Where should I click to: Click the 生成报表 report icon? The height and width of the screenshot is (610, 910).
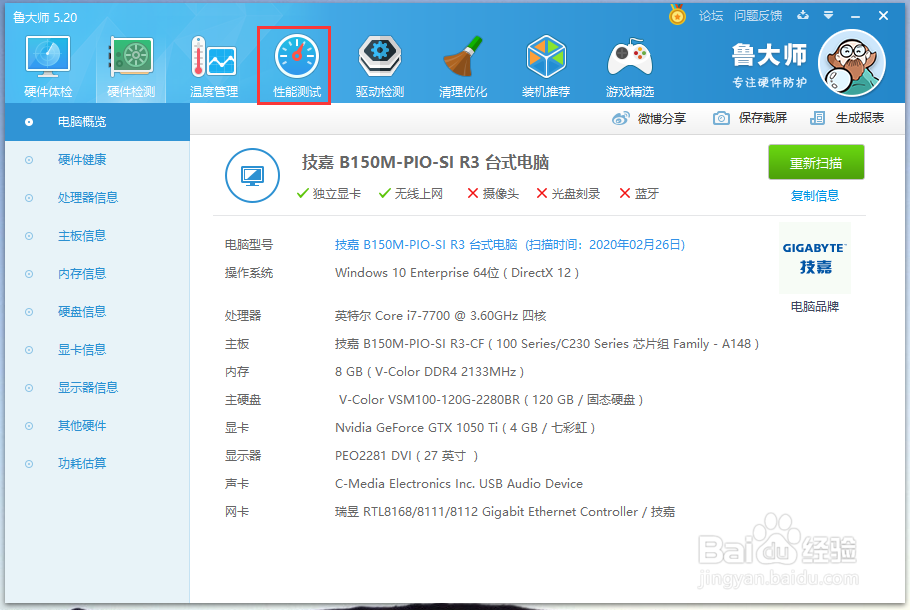coord(817,118)
